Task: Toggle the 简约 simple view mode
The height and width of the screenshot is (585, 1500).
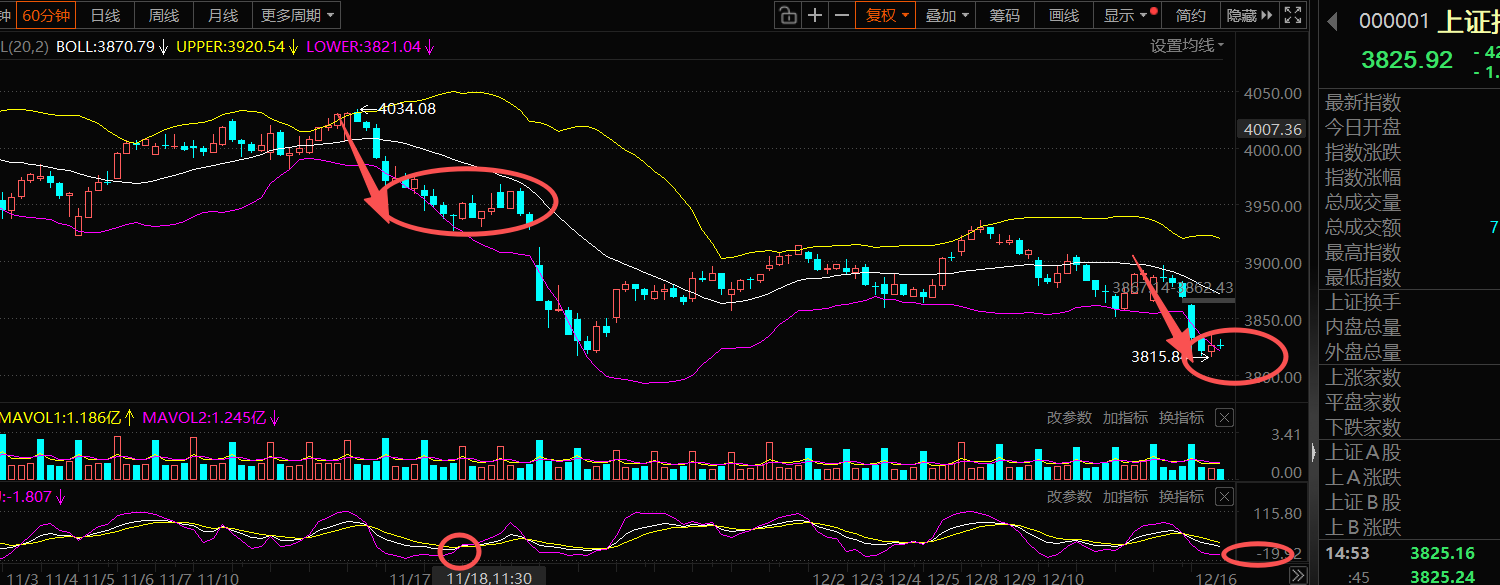Action: 1190,15
